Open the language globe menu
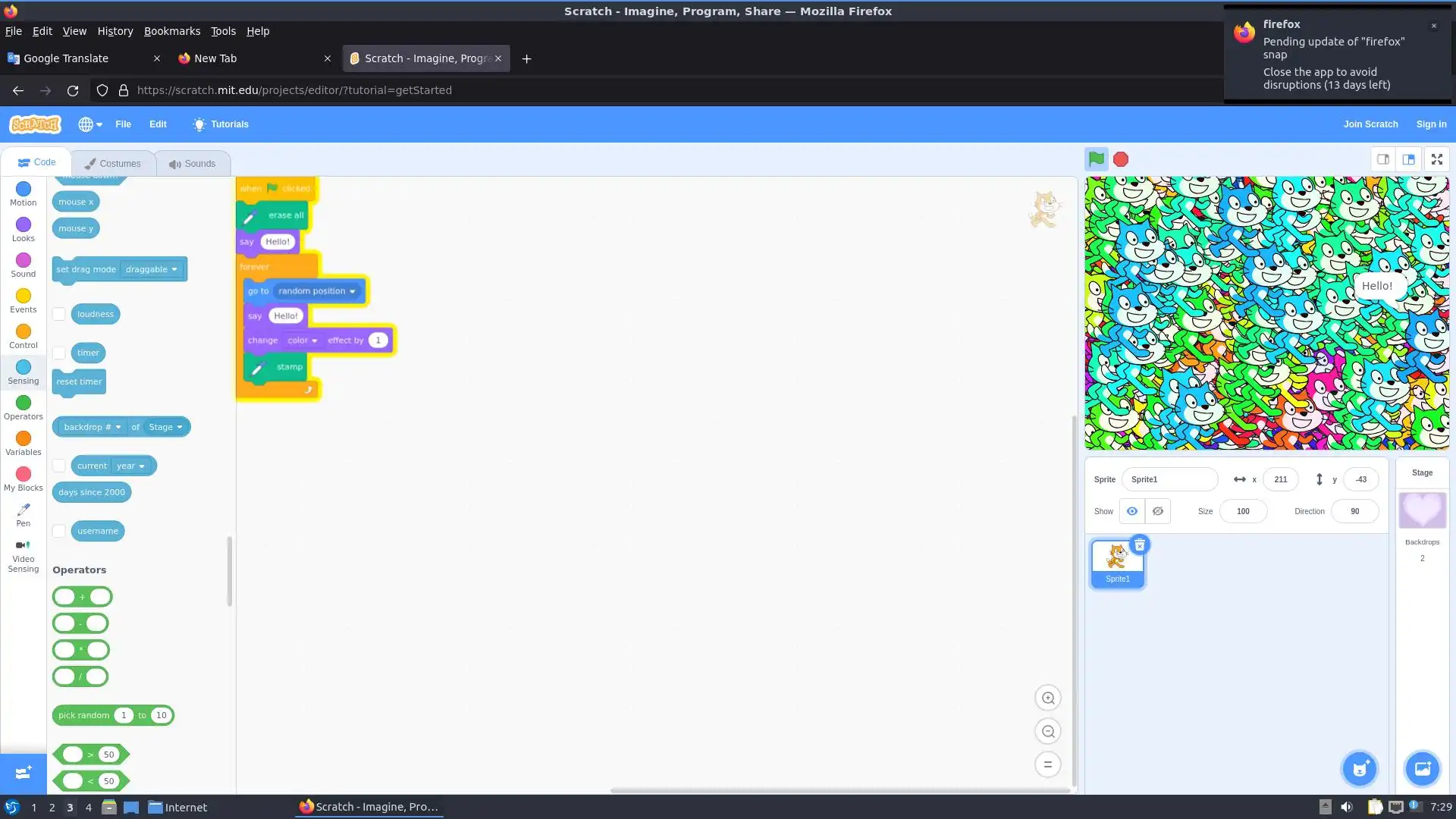The height and width of the screenshot is (819, 1456). pos(89,124)
